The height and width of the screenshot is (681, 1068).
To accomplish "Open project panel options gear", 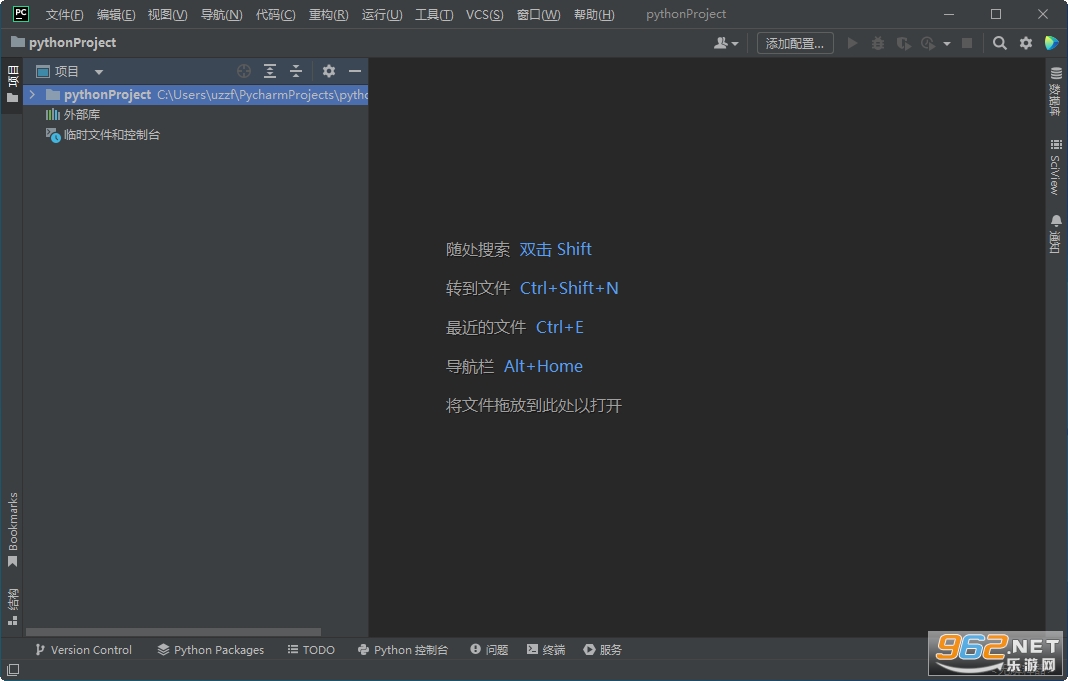I will [329, 71].
